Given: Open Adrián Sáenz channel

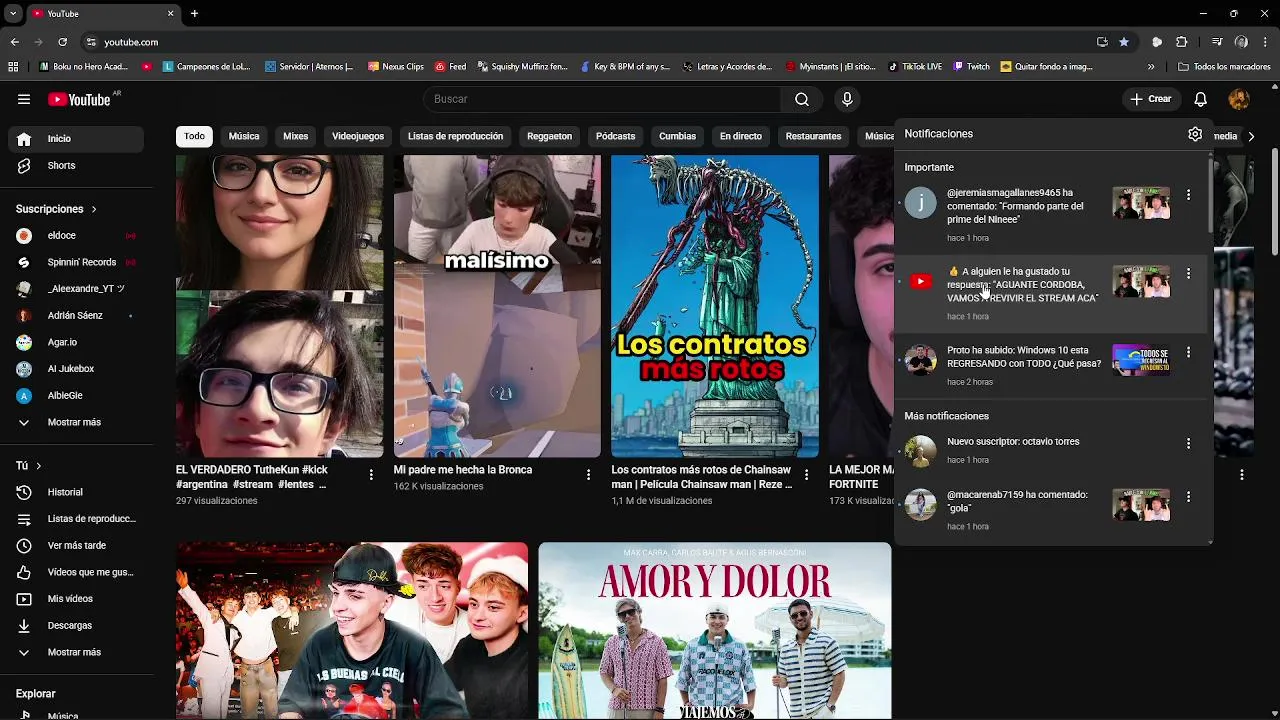Looking at the screenshot, I should 76,315.
